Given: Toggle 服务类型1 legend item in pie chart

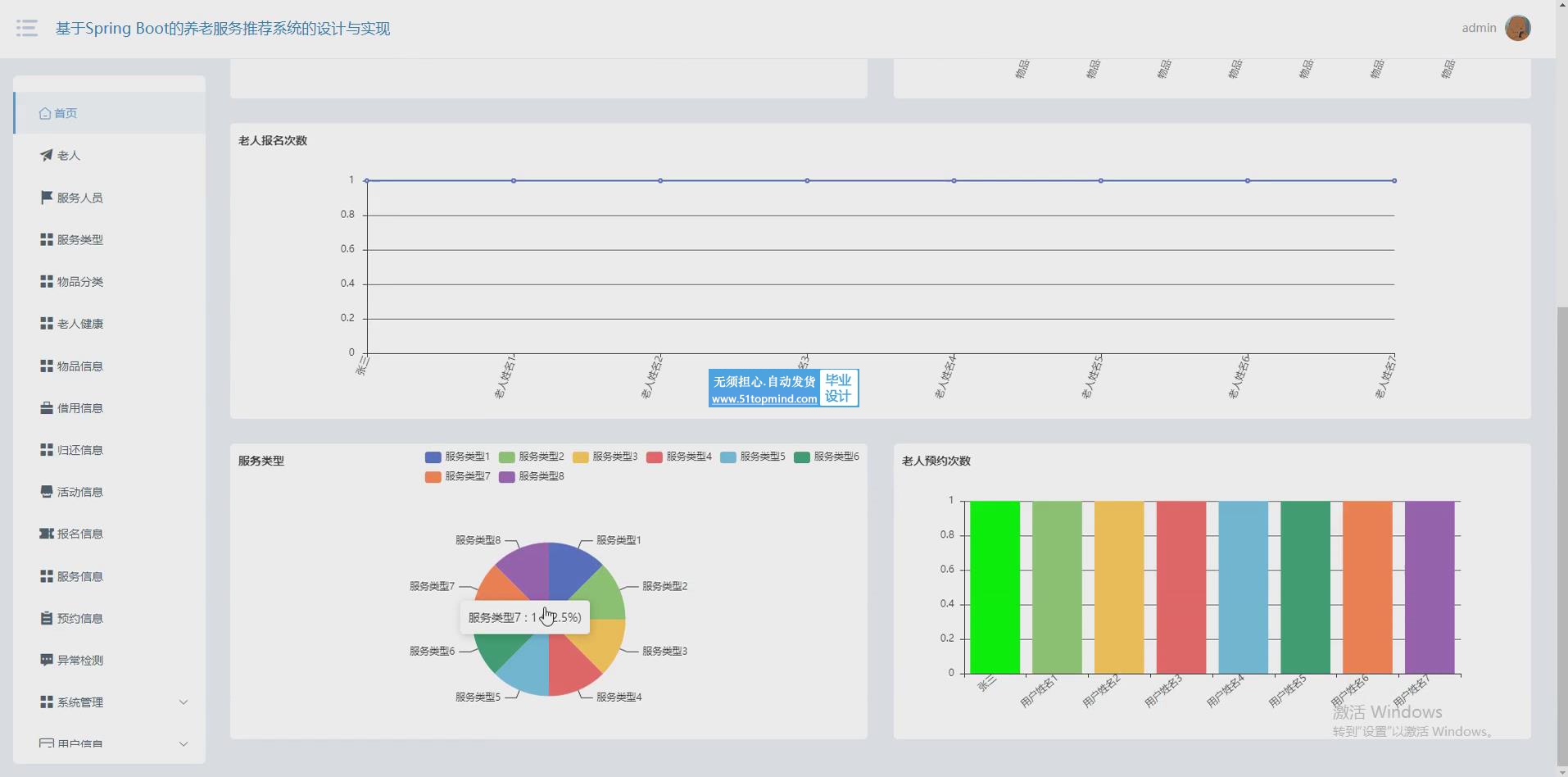Looking at the screenshot, I should tap(457, 457).
